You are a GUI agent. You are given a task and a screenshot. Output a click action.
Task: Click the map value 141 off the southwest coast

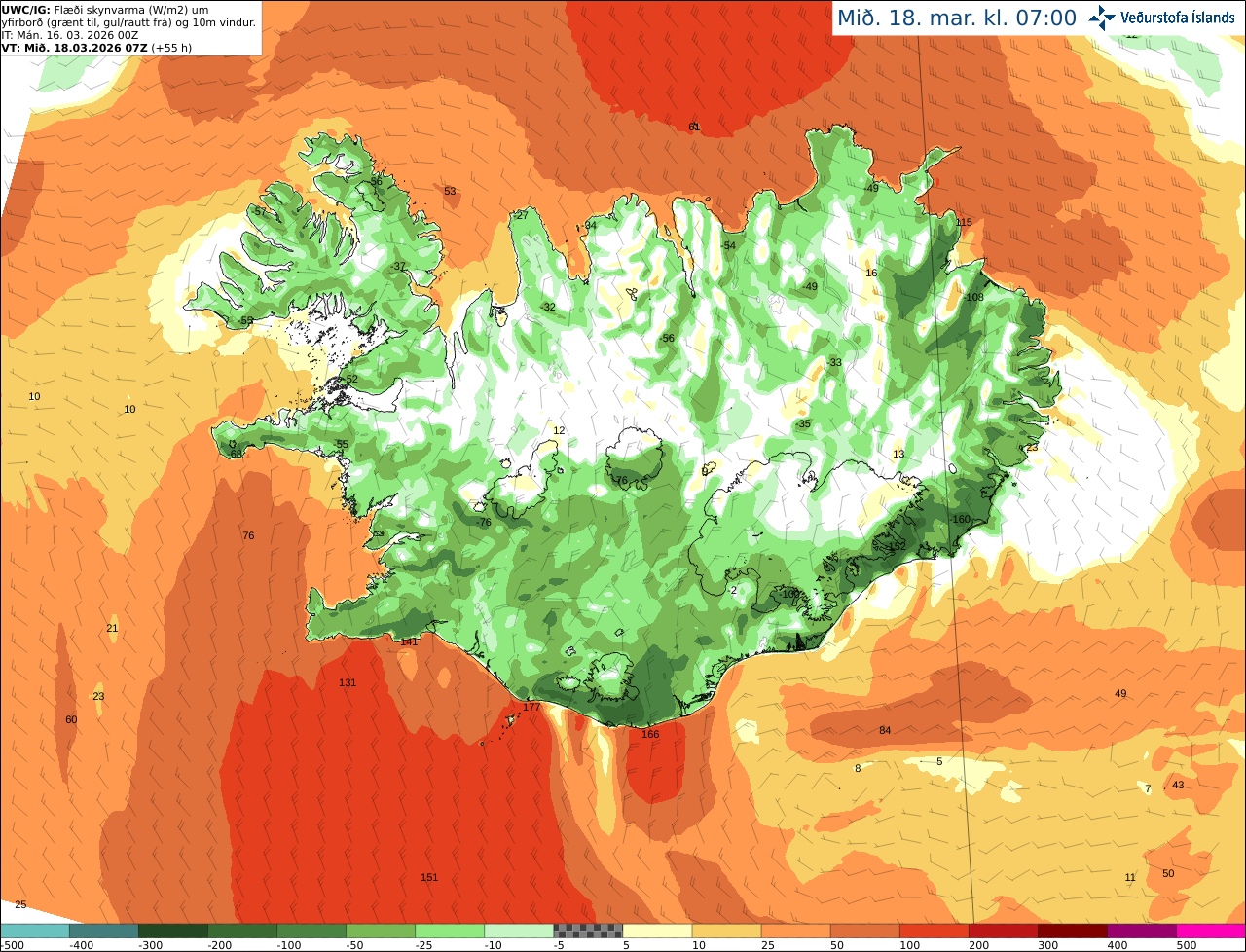pos(409,641)
